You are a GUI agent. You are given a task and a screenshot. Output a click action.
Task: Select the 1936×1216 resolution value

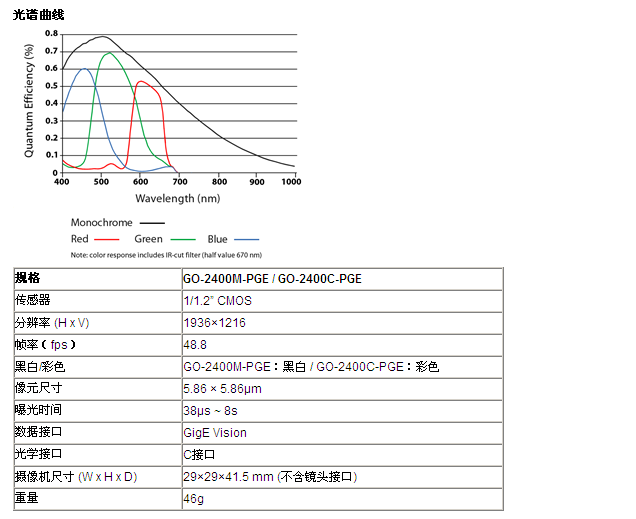[x=214, y=323]
